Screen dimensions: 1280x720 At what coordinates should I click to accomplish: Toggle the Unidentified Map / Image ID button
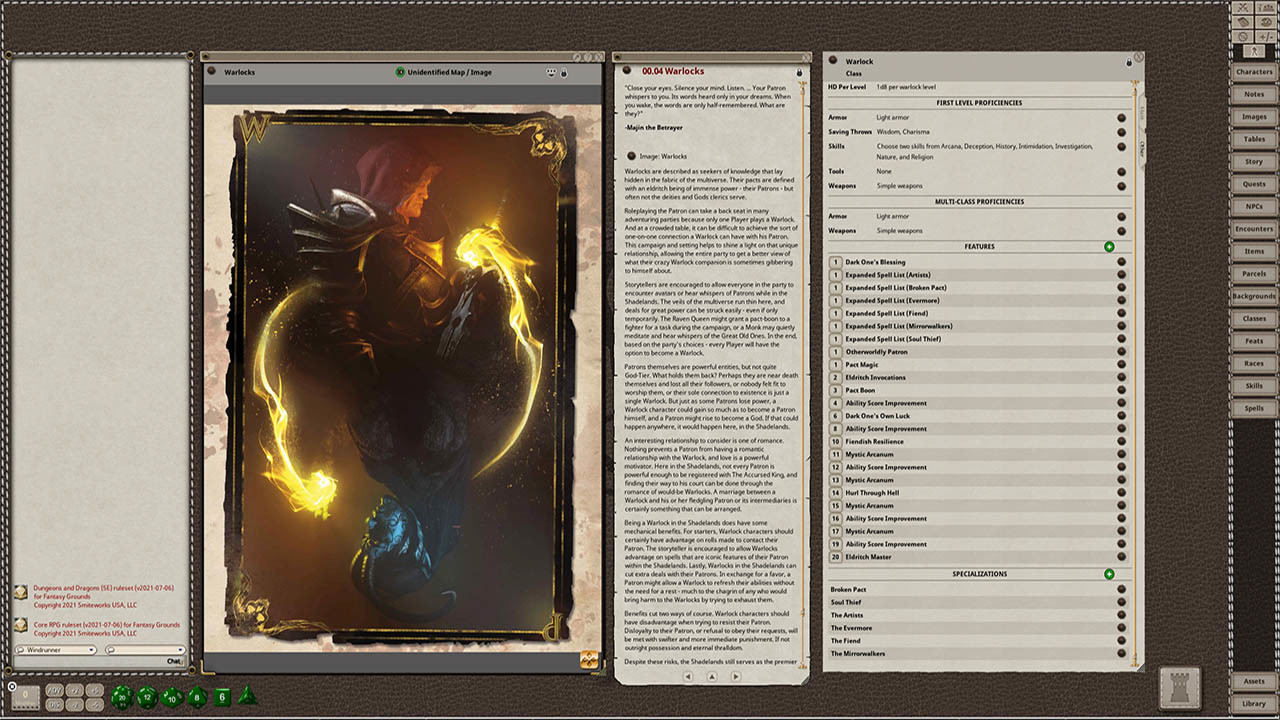pos(400,72)
